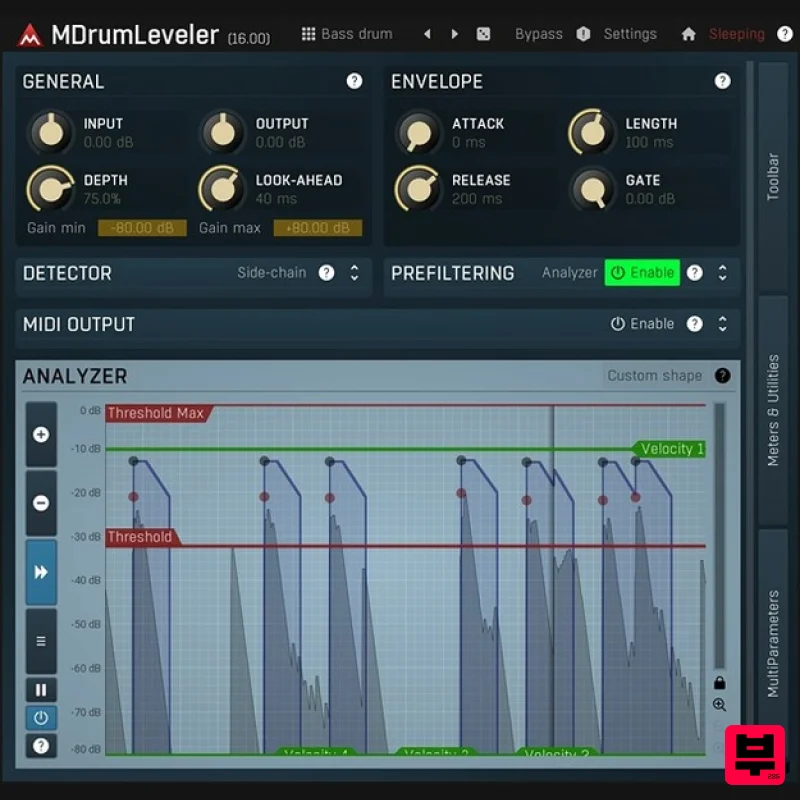
Task: Click the Bypass button
Action: tap(538, 33)
